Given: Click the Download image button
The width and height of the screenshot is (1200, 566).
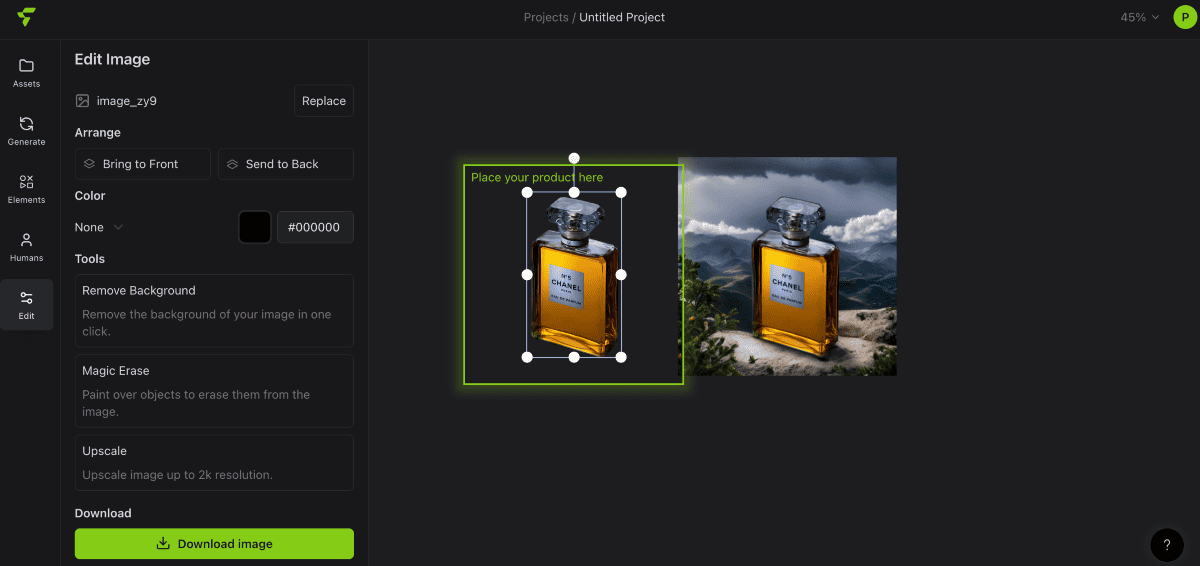Looking at the screenshot, I should coord(214,544).
